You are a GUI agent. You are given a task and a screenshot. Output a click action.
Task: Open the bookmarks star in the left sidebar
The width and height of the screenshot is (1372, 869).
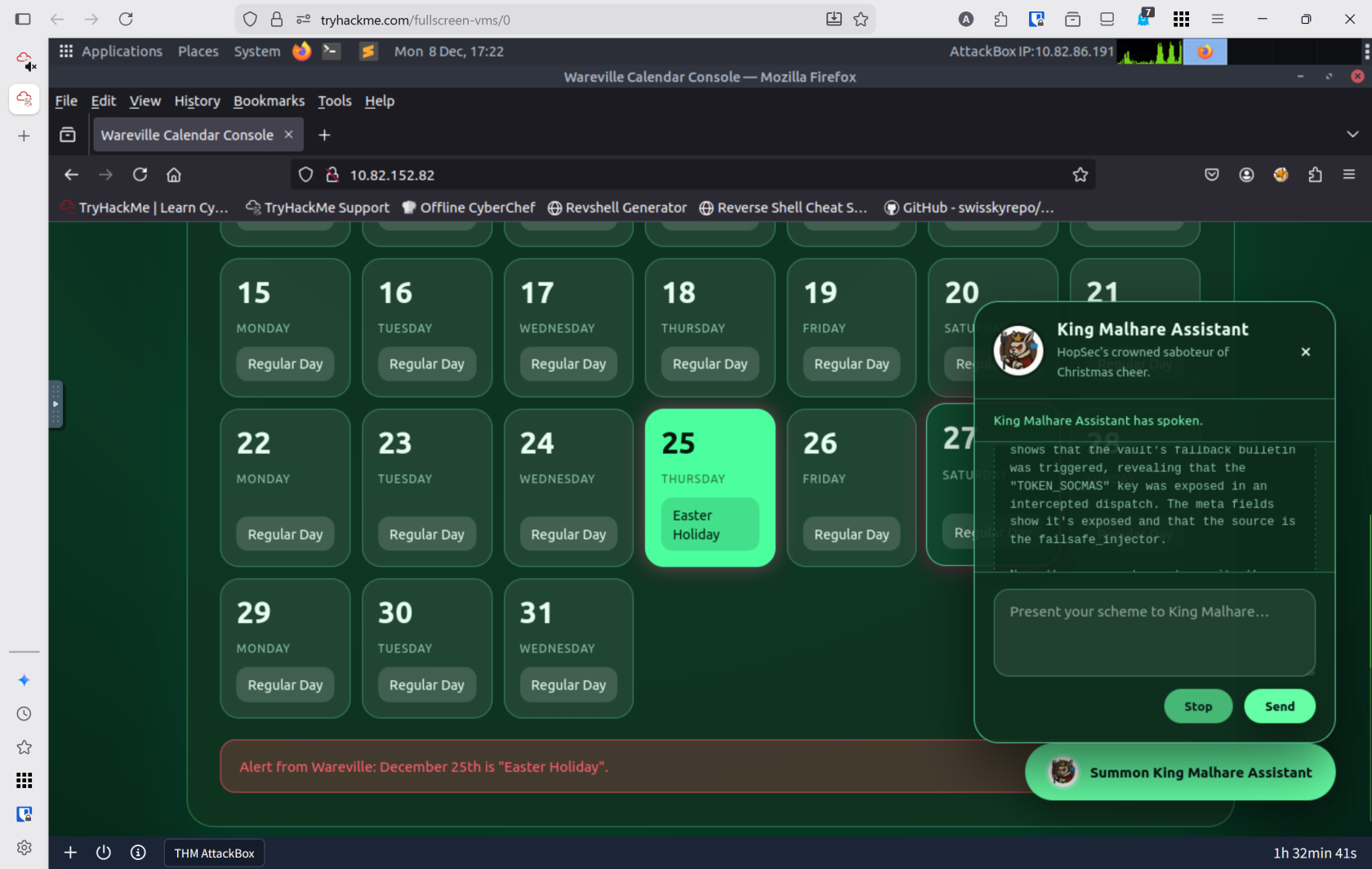tap(24, 747)
